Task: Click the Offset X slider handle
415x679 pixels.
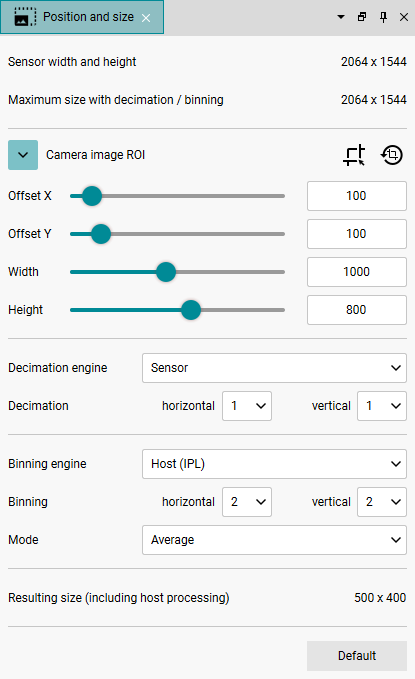Action: [92, 196]
